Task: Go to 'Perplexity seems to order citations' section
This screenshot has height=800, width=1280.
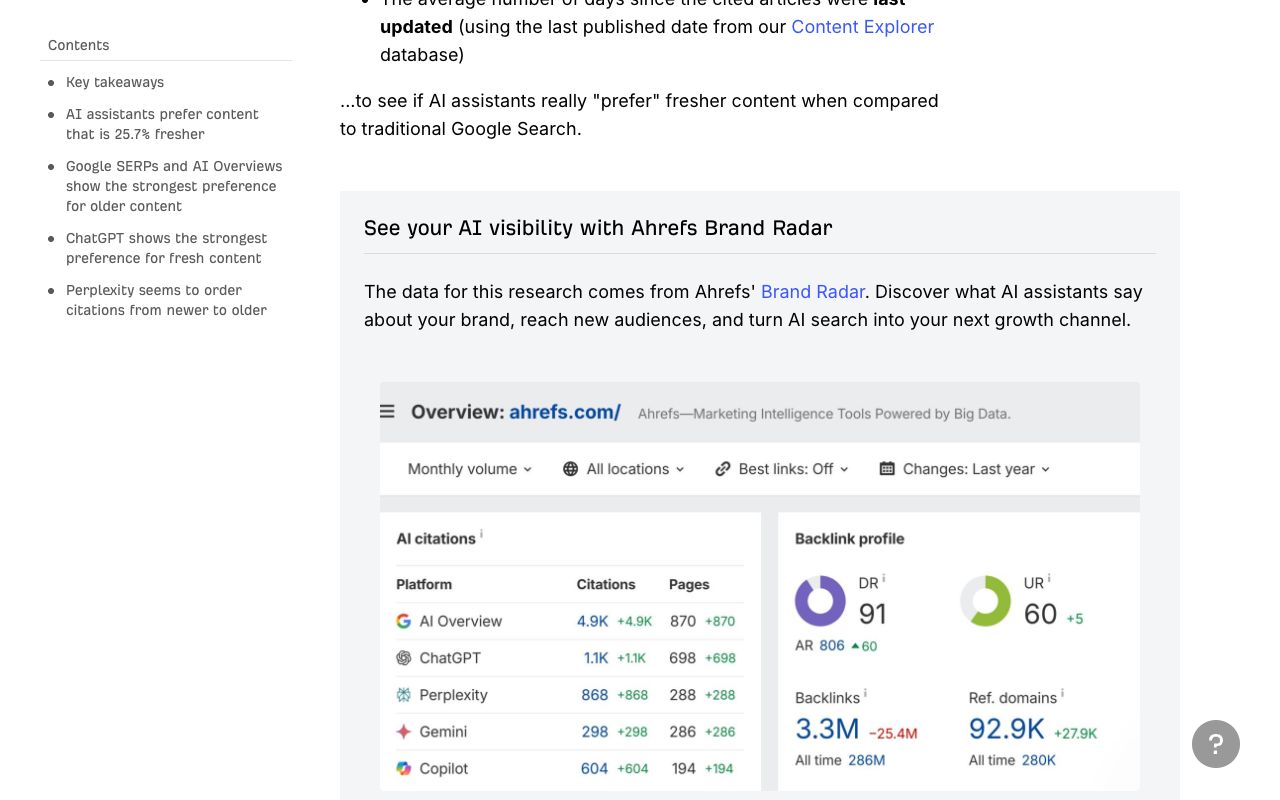Action: pyautogui.click(x=166, y=300)
